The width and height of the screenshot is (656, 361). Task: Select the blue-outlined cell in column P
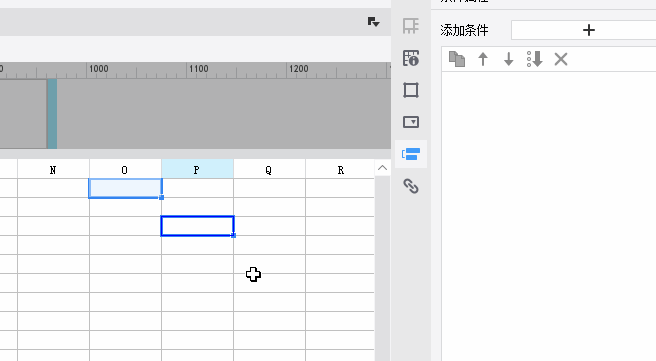197,226
